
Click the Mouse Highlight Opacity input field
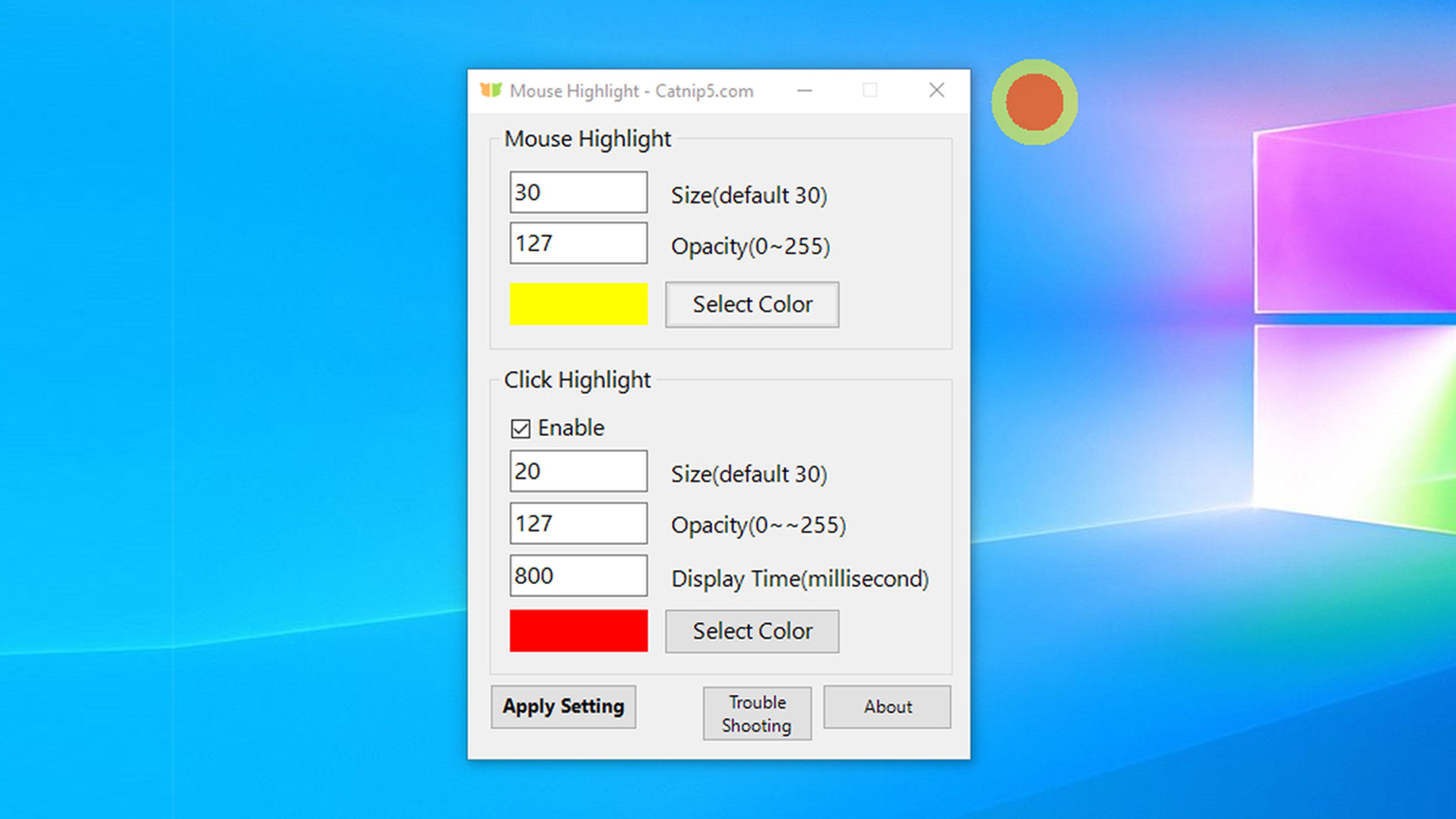point(578,243)
